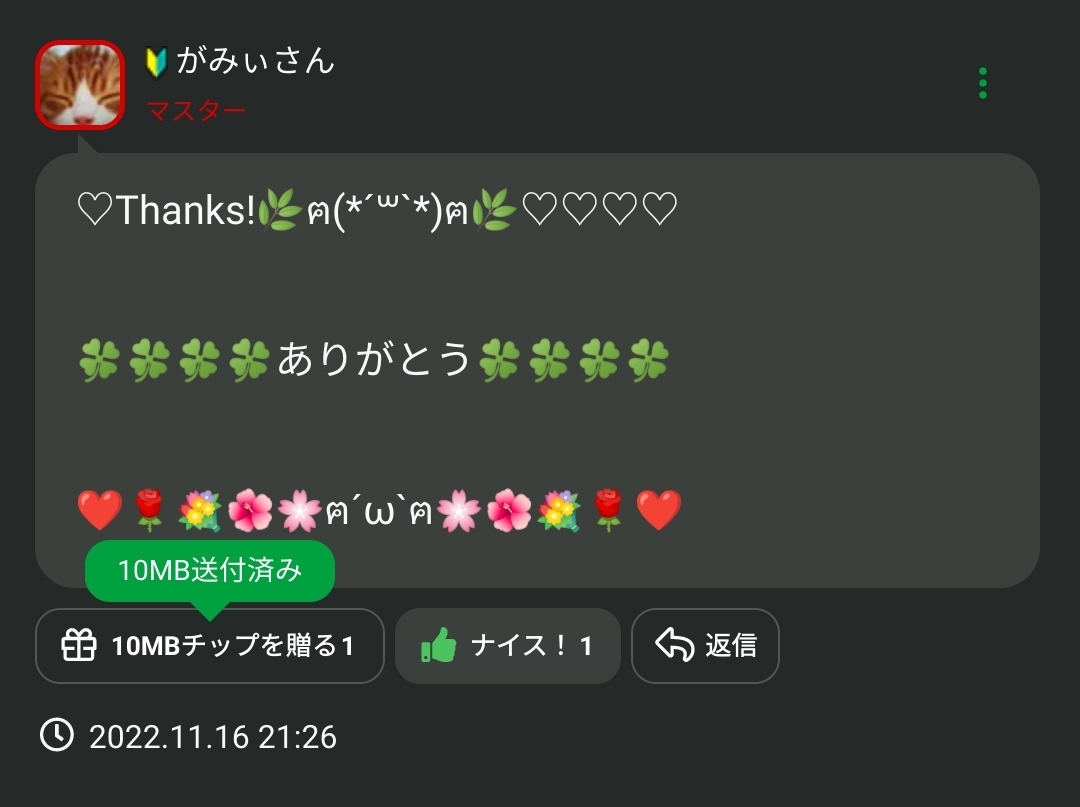Send a 10MB chip with 10MBチップを贈る
The image size is (1080, 807).
[209, 646]
